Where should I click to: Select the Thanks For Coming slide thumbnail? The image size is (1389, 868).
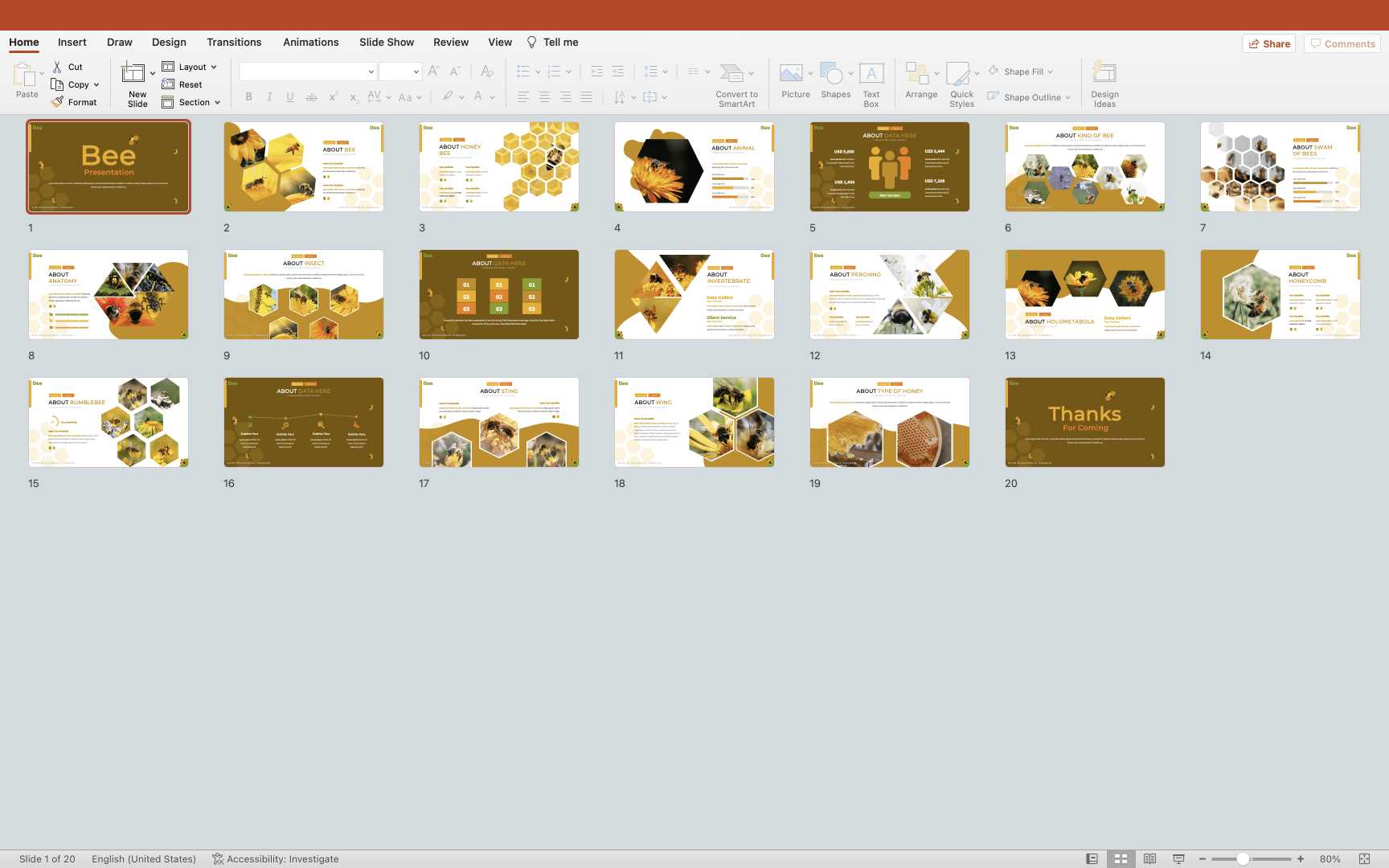1084,422
